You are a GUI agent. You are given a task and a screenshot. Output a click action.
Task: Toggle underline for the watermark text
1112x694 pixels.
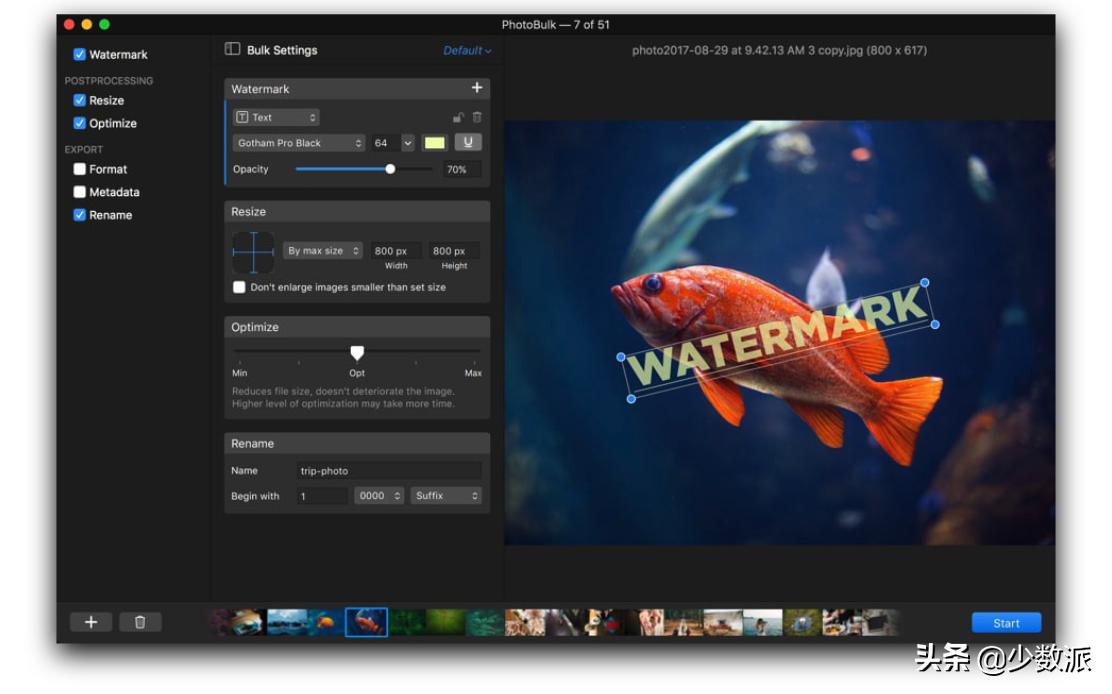coord(467,143)
